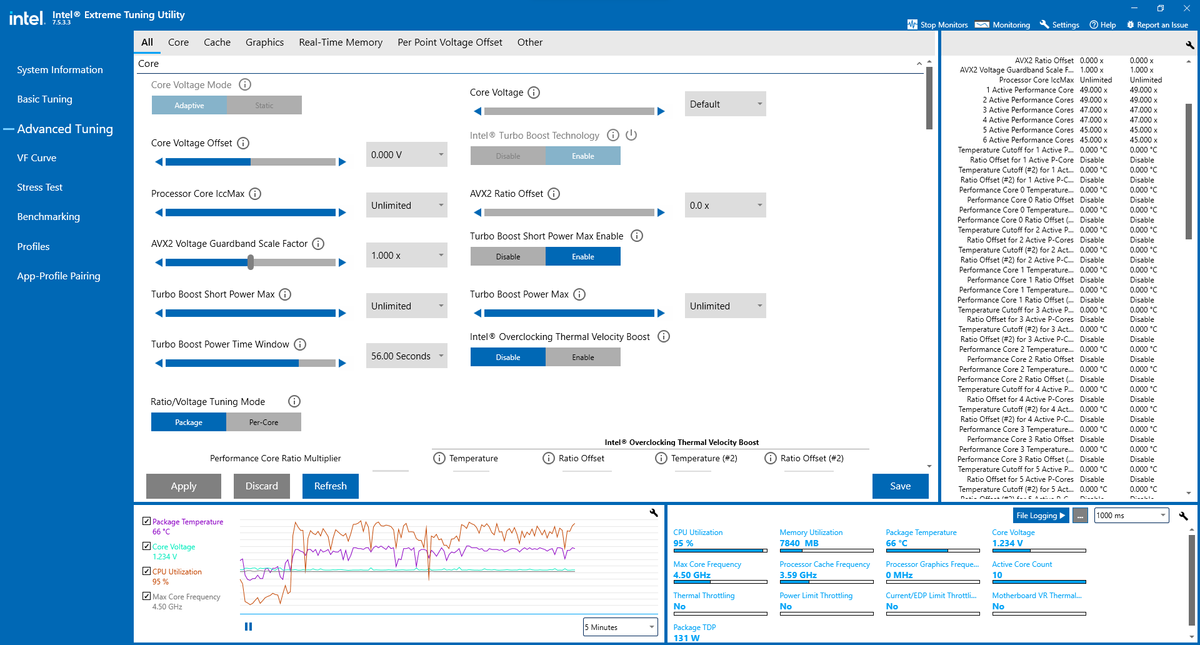Start File Logging
This screenshot has width=1200, height=645.
click(x=1040, y=515)
